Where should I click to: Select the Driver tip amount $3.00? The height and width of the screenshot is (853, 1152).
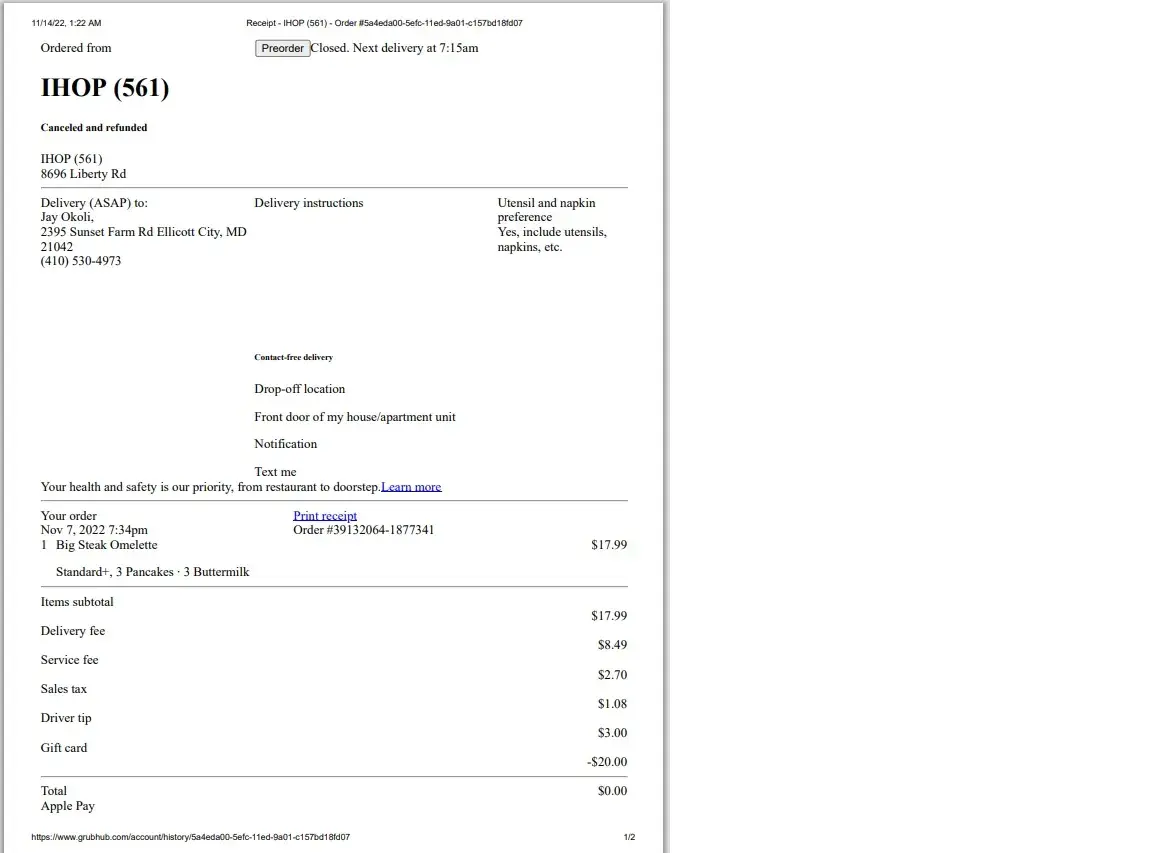pyautogui.click(x=612, y=733)
